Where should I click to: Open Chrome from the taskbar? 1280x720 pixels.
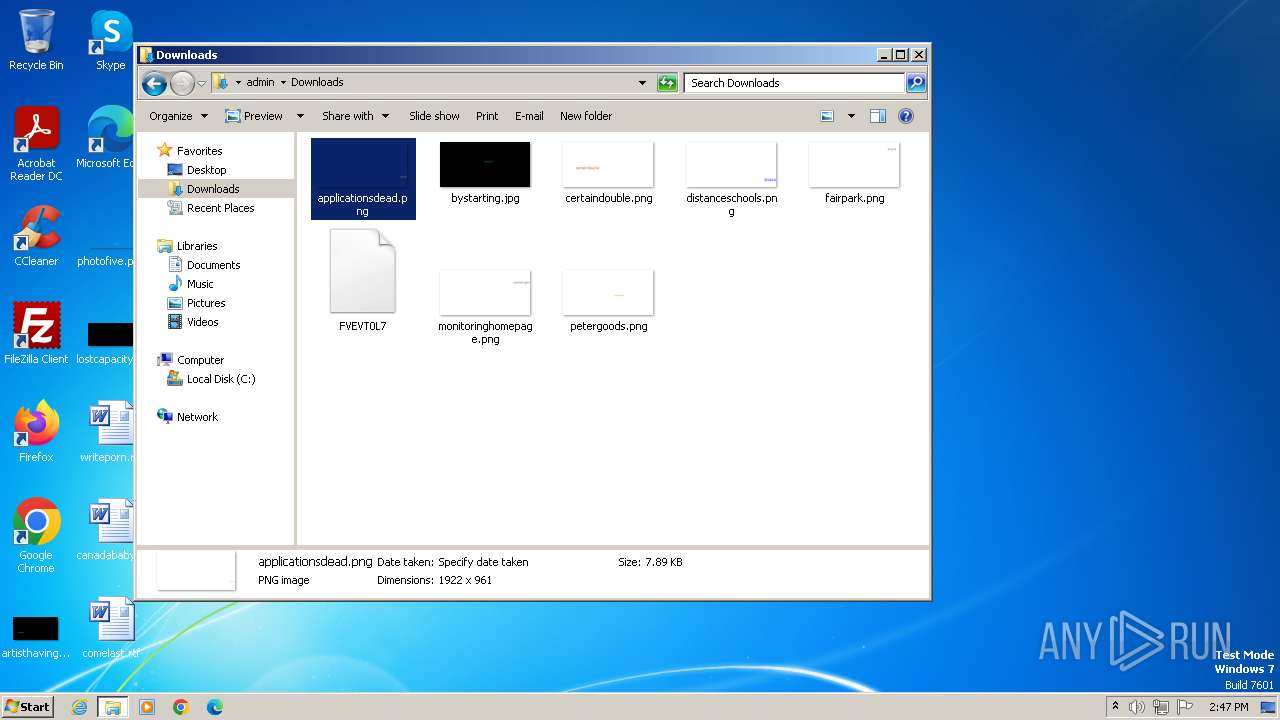pos(181,707)
